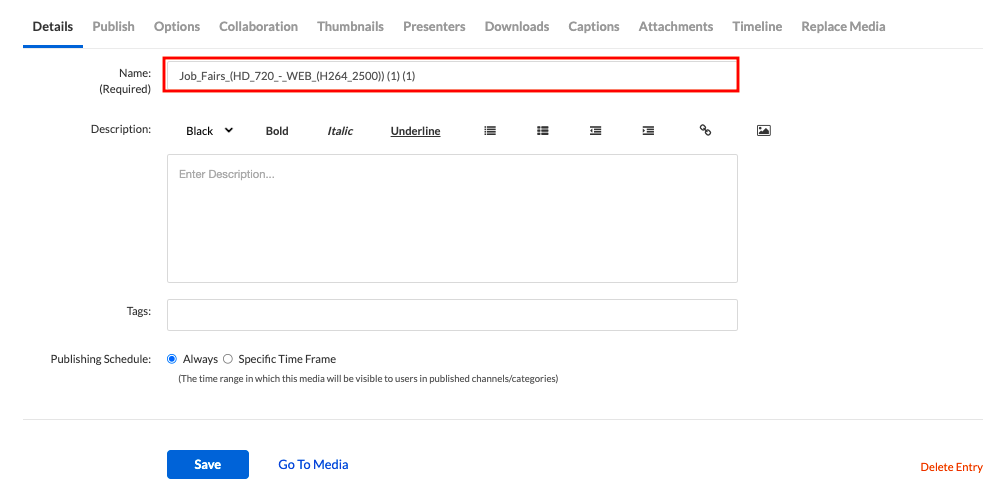Click the Delete Entry link
The image size is (989, 481).
coord(952,467)
